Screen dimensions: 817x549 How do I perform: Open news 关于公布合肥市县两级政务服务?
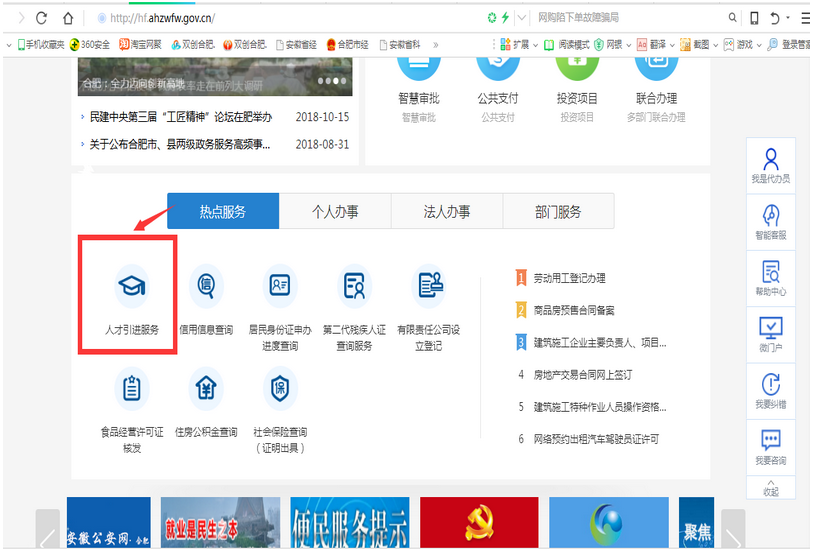180,144
